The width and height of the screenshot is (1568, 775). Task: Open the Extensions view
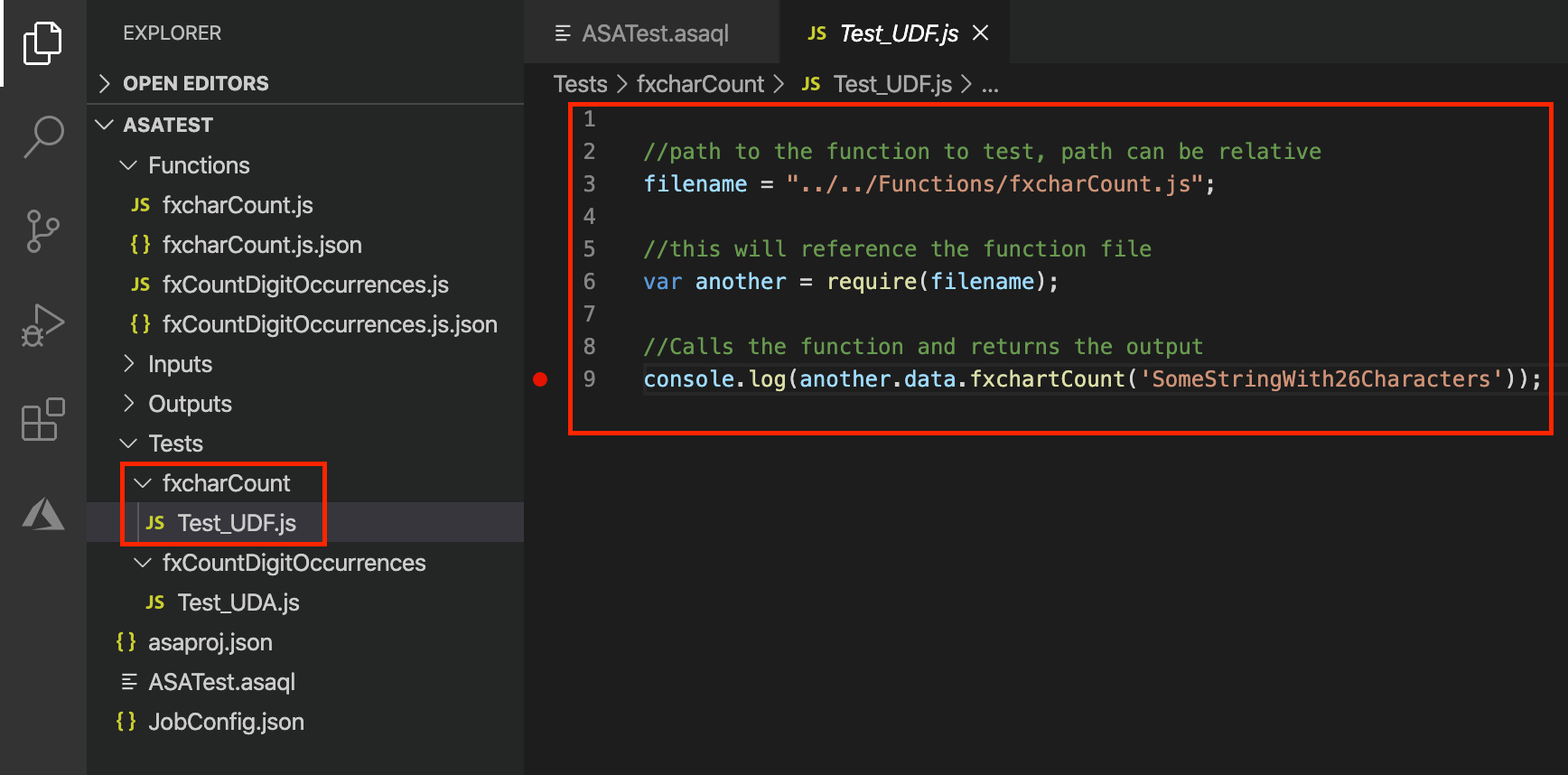[42, 419]
